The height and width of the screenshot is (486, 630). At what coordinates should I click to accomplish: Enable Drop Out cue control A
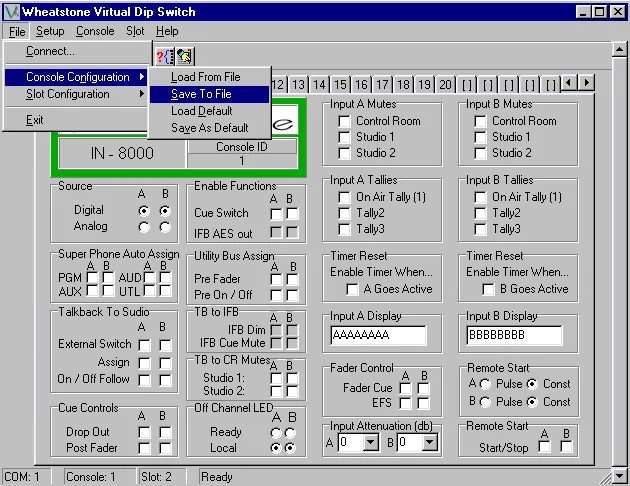[144, 433]
